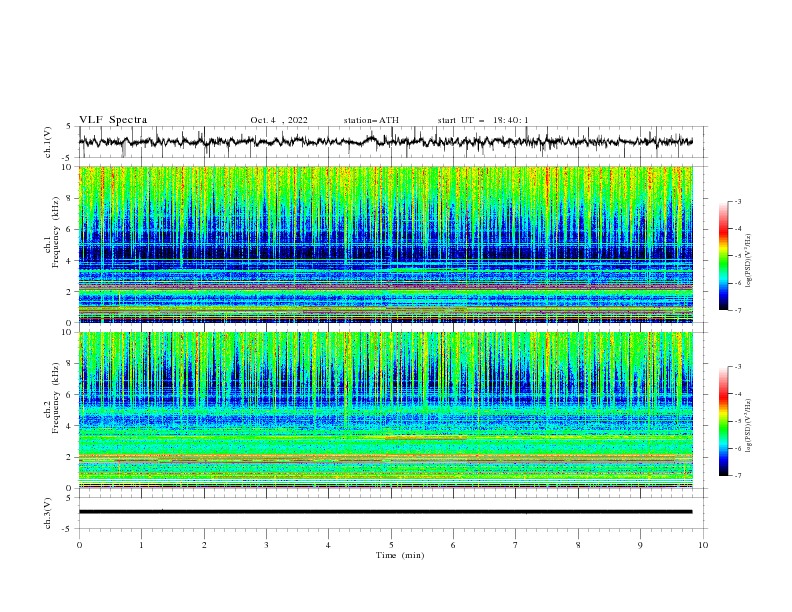Click time axis tick label "5"
The height and width of the screenshot is (612, 792).
(391, 545)
